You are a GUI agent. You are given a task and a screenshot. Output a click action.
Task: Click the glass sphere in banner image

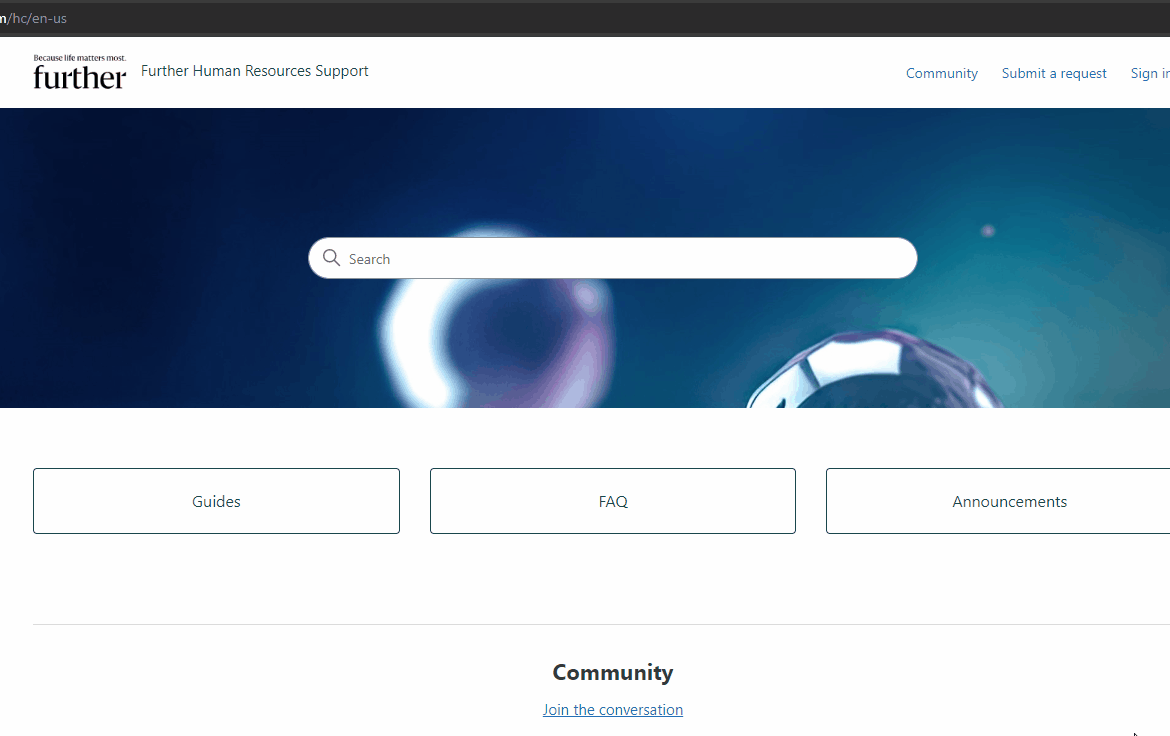[870, 375]
